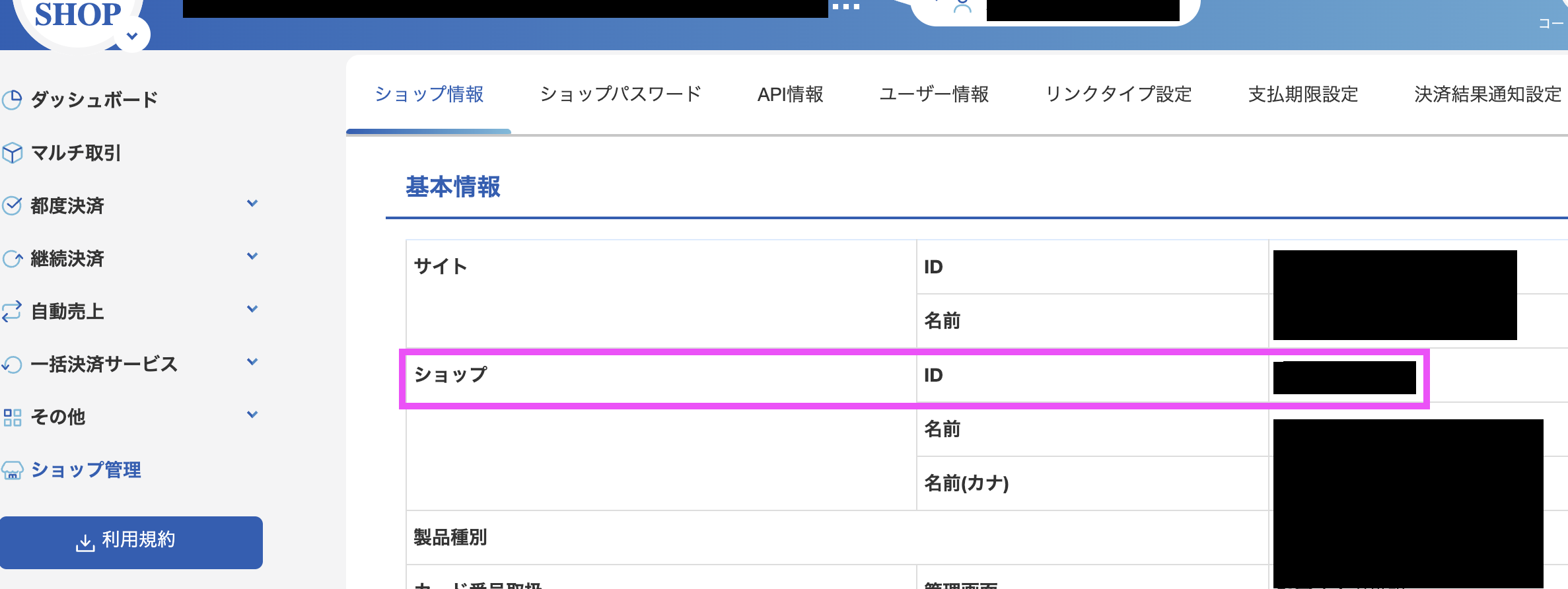Viewport: 1568px width, 589px height.
Task: Expand the 自動売上 submenu chevron
Action: tap(252, 309)
